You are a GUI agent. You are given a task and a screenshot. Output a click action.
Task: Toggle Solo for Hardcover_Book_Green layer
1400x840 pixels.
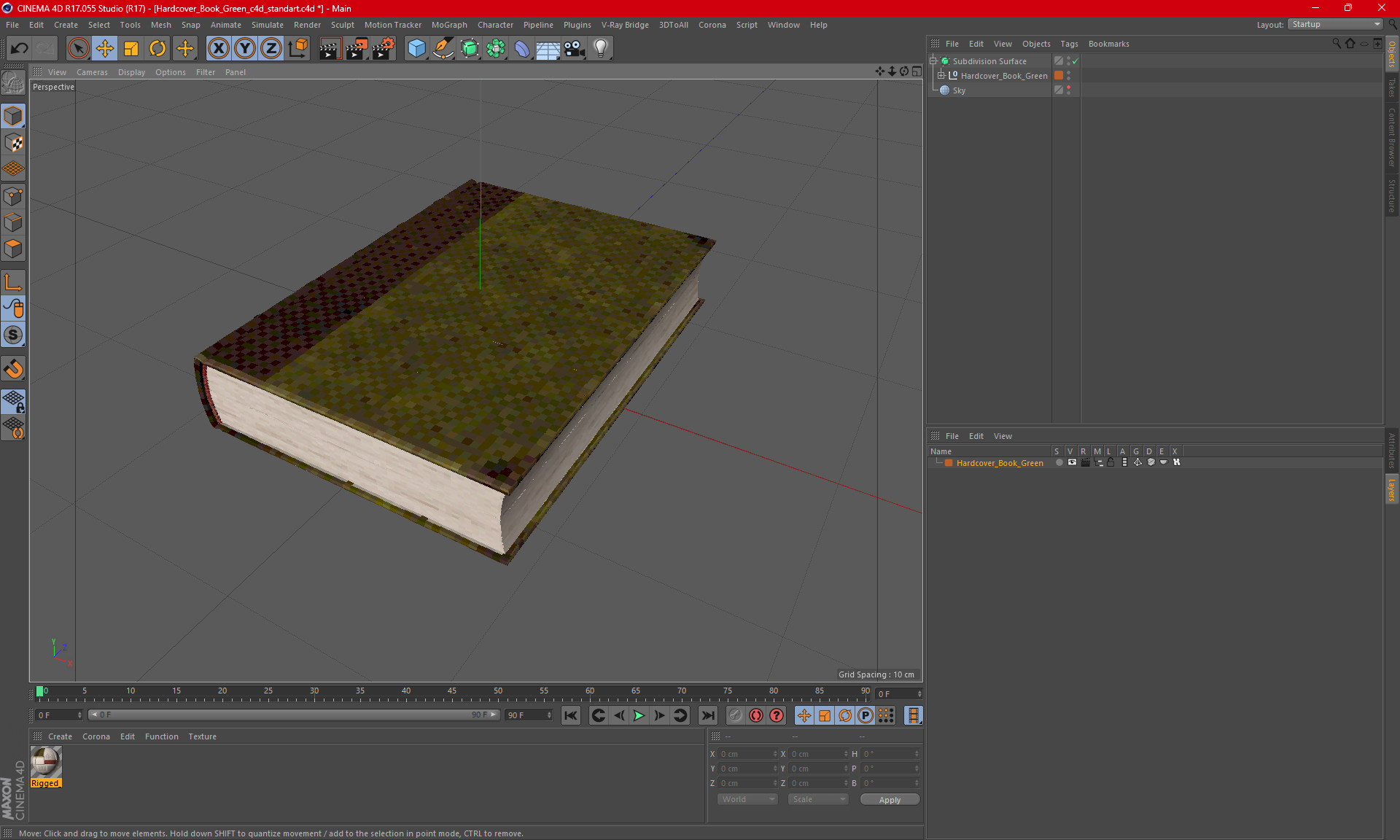tap(1059, 462)
